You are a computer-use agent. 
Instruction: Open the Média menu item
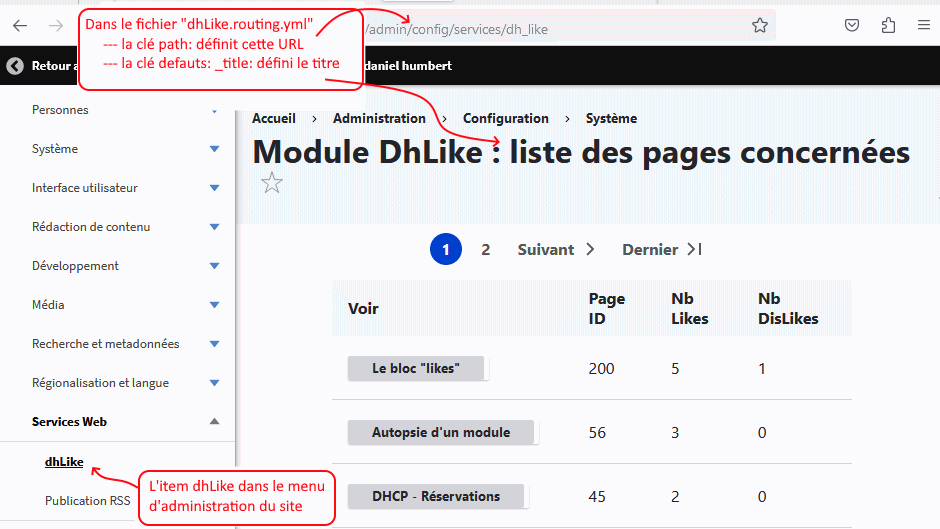[48, 305]
